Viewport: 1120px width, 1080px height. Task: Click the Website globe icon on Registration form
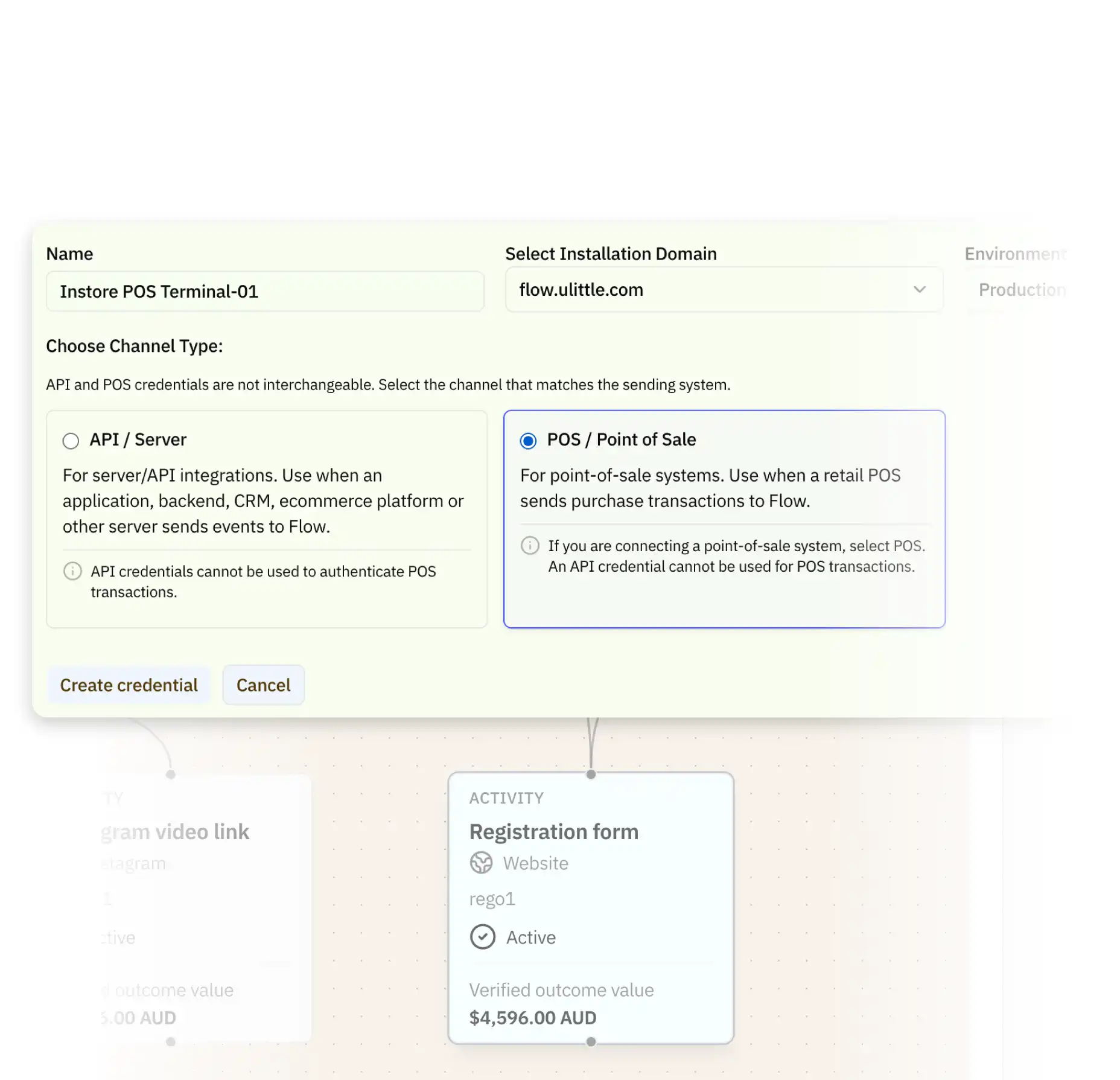[481, 863]
